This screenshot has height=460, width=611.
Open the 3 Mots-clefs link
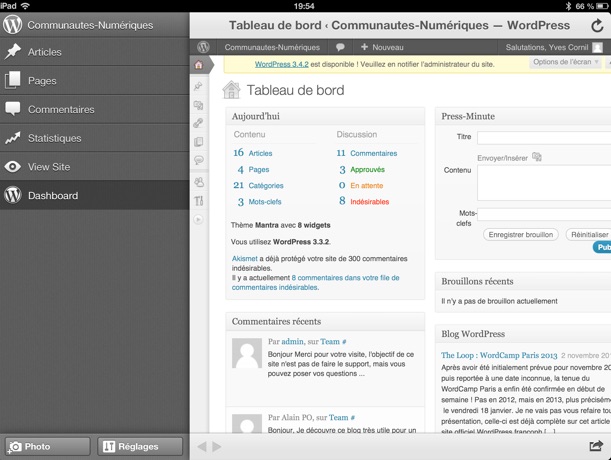coord(259,202)
